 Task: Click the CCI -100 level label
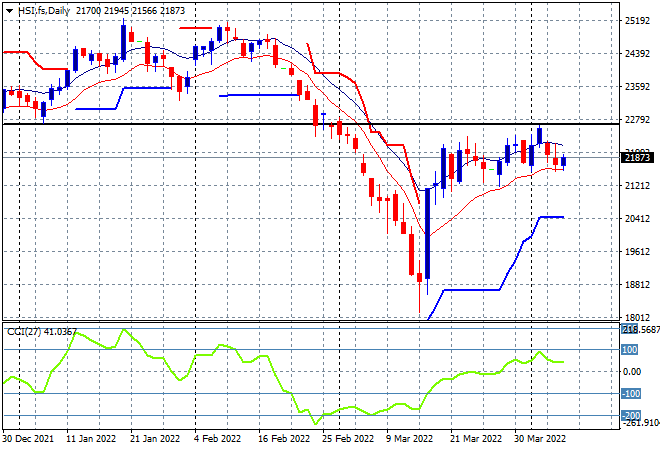click(x=631, y=394)
